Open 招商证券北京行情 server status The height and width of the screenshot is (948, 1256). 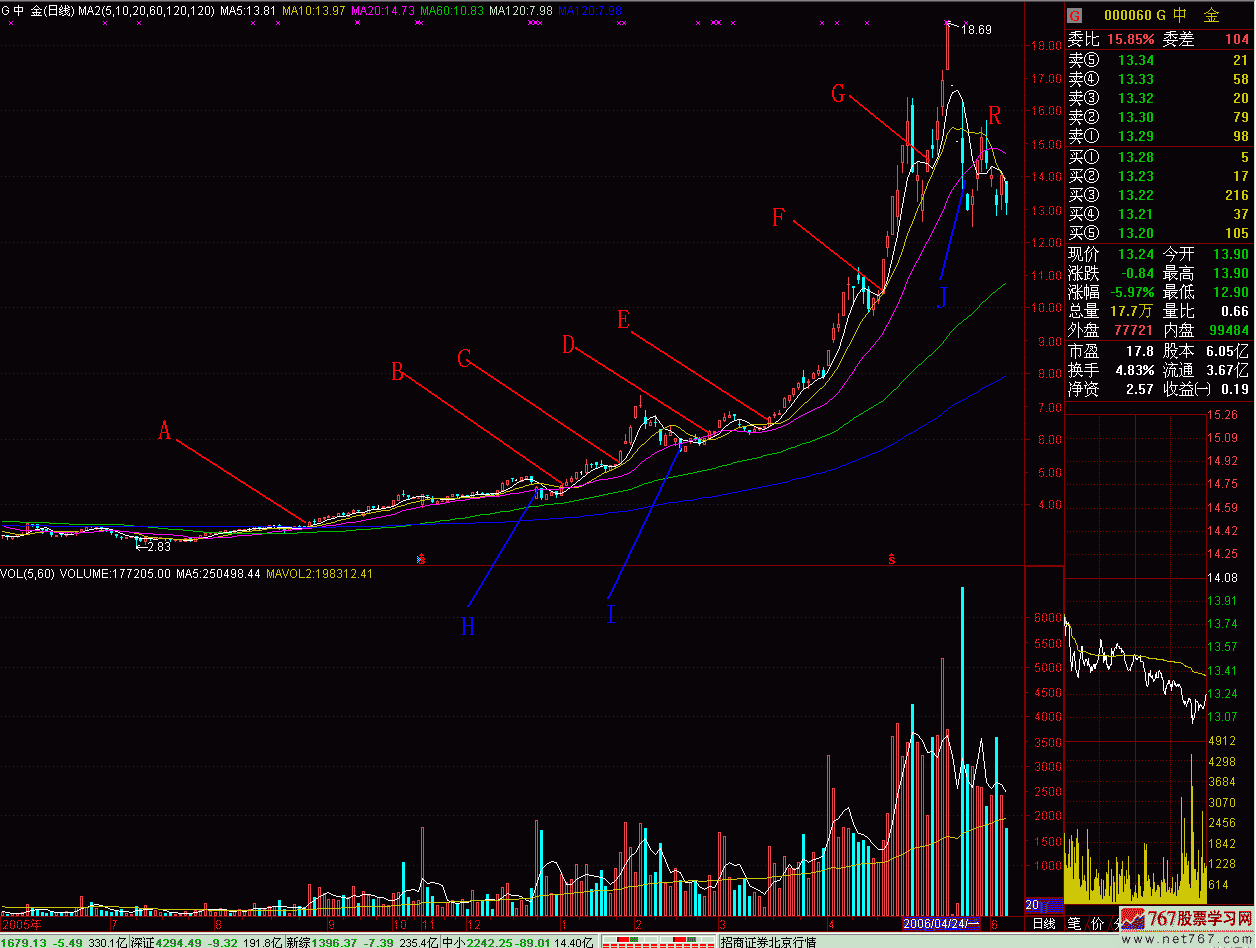768,941
